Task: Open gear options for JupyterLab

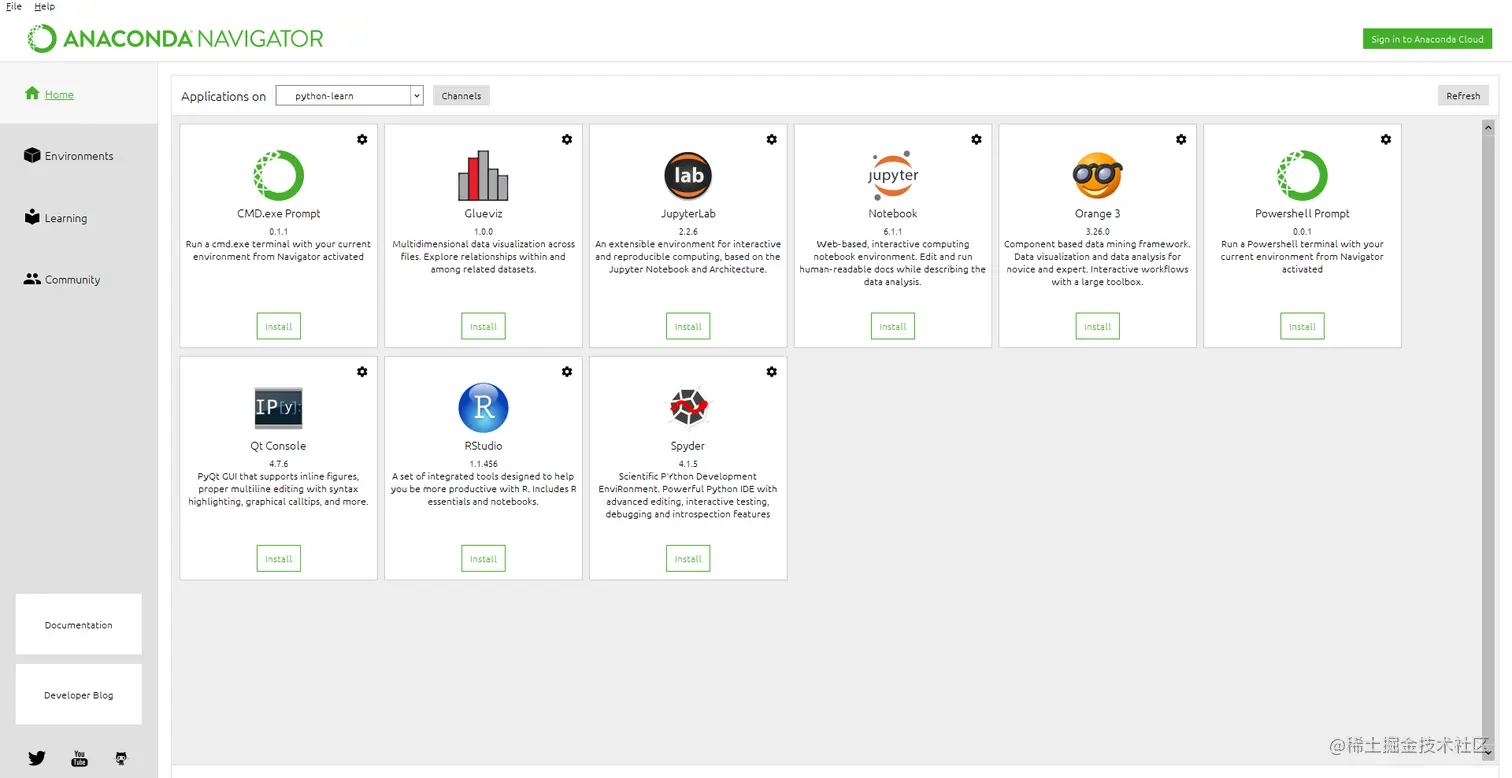Action: (772, 140)
